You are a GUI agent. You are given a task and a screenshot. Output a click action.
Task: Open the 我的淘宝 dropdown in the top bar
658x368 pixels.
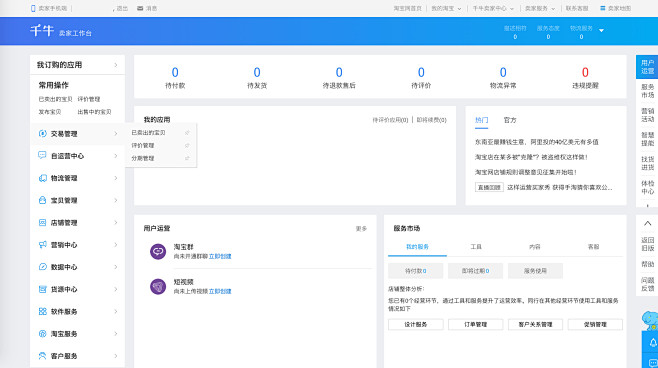446,8
